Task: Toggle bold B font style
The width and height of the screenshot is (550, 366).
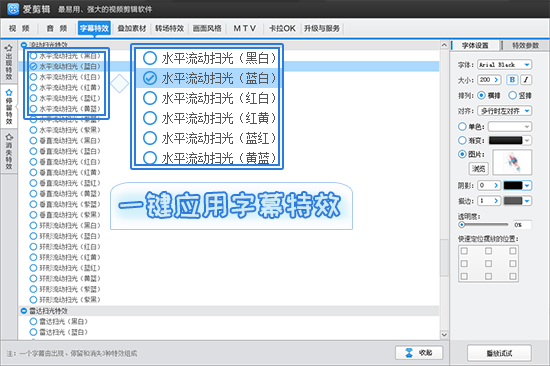Action: (512, 80)
